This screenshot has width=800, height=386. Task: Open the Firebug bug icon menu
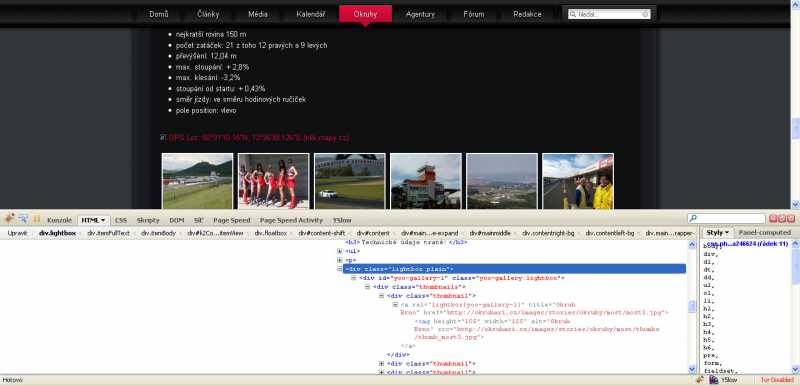(10, 219)
